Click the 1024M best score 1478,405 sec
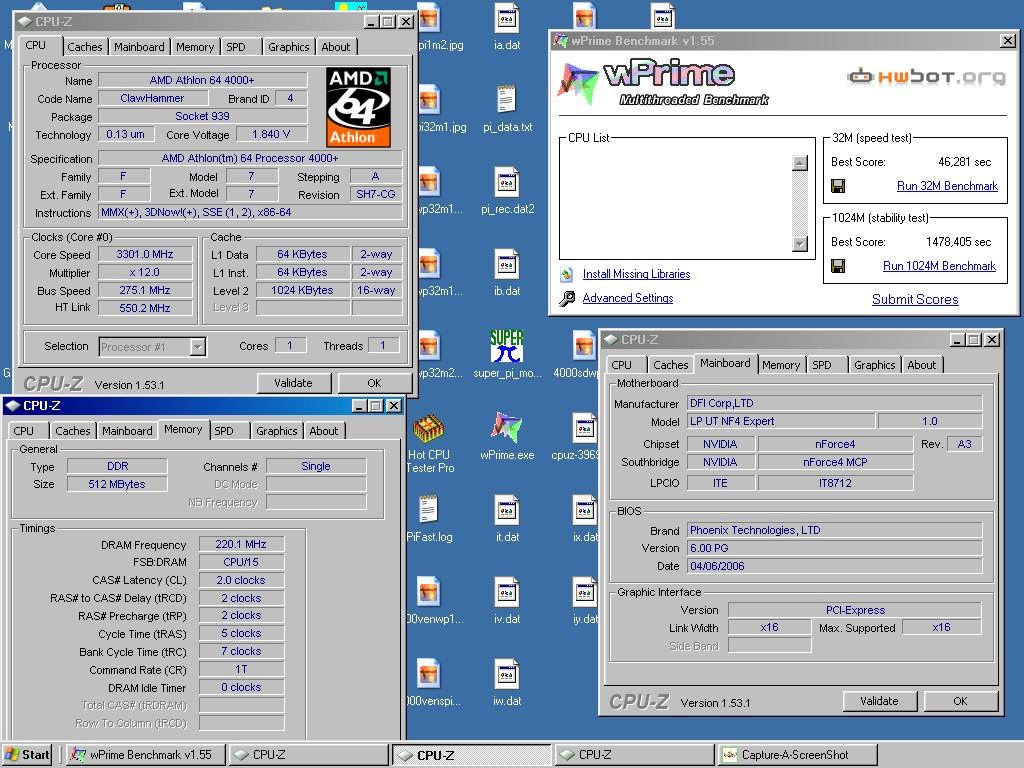The width and height of the screenshot is (1024, 768). pos(958,242)
